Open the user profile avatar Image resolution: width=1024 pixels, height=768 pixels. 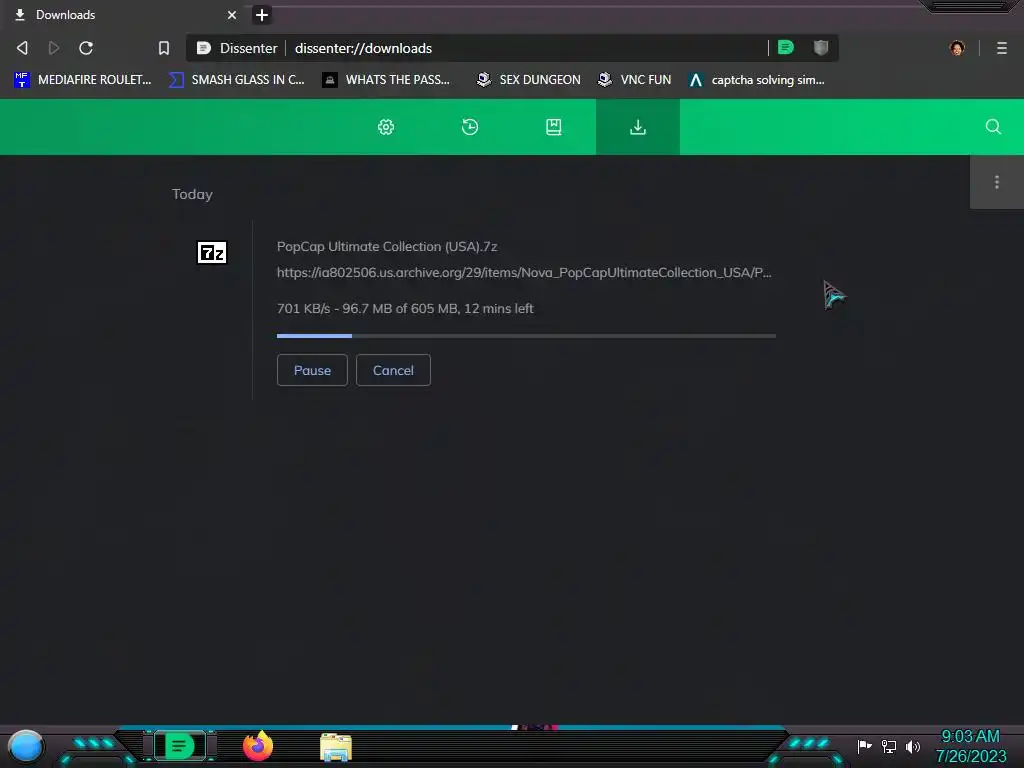pos(957,48)
